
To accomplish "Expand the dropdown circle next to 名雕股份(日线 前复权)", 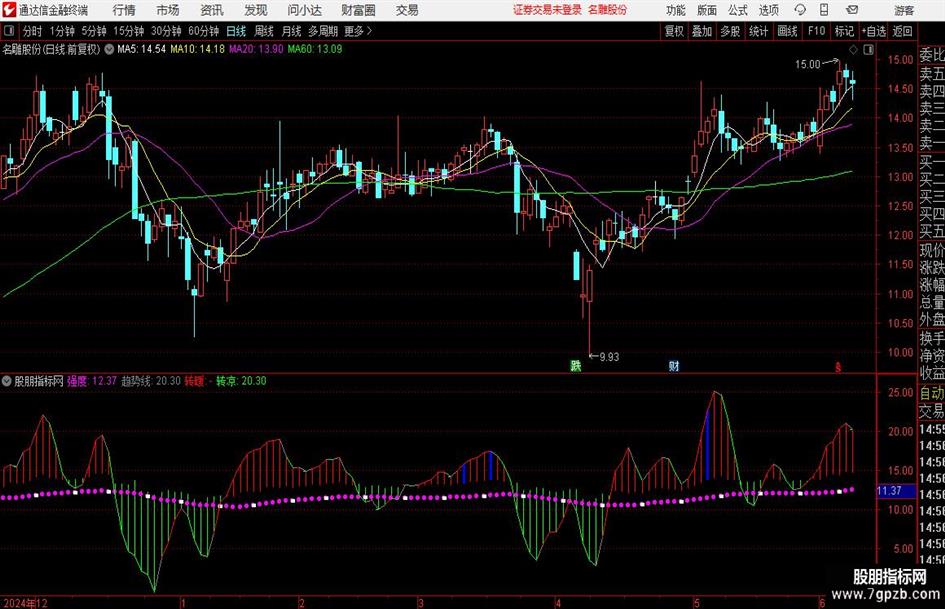I will 109,49.
